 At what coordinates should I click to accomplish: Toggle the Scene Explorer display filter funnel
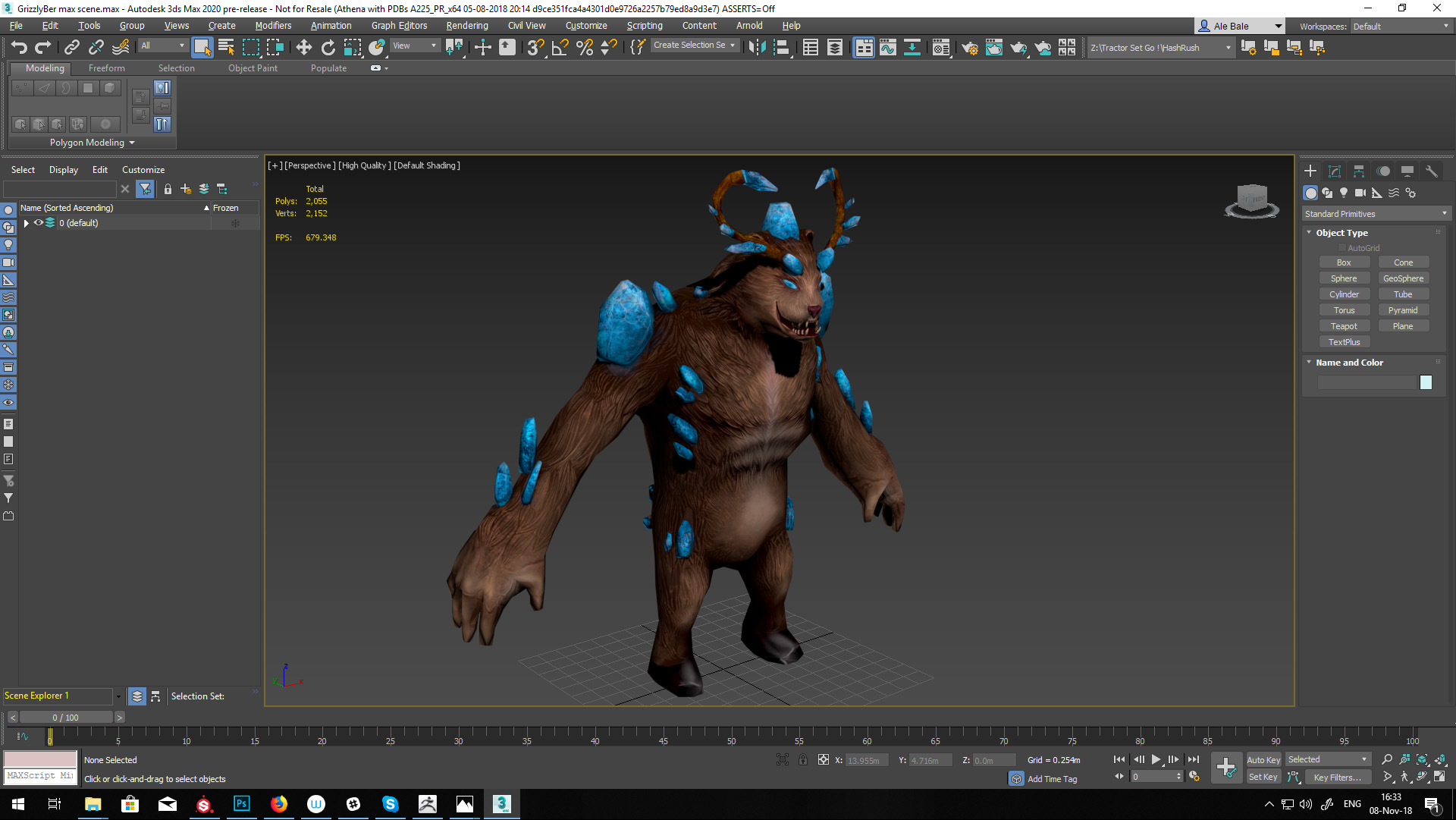click(145, 189)
